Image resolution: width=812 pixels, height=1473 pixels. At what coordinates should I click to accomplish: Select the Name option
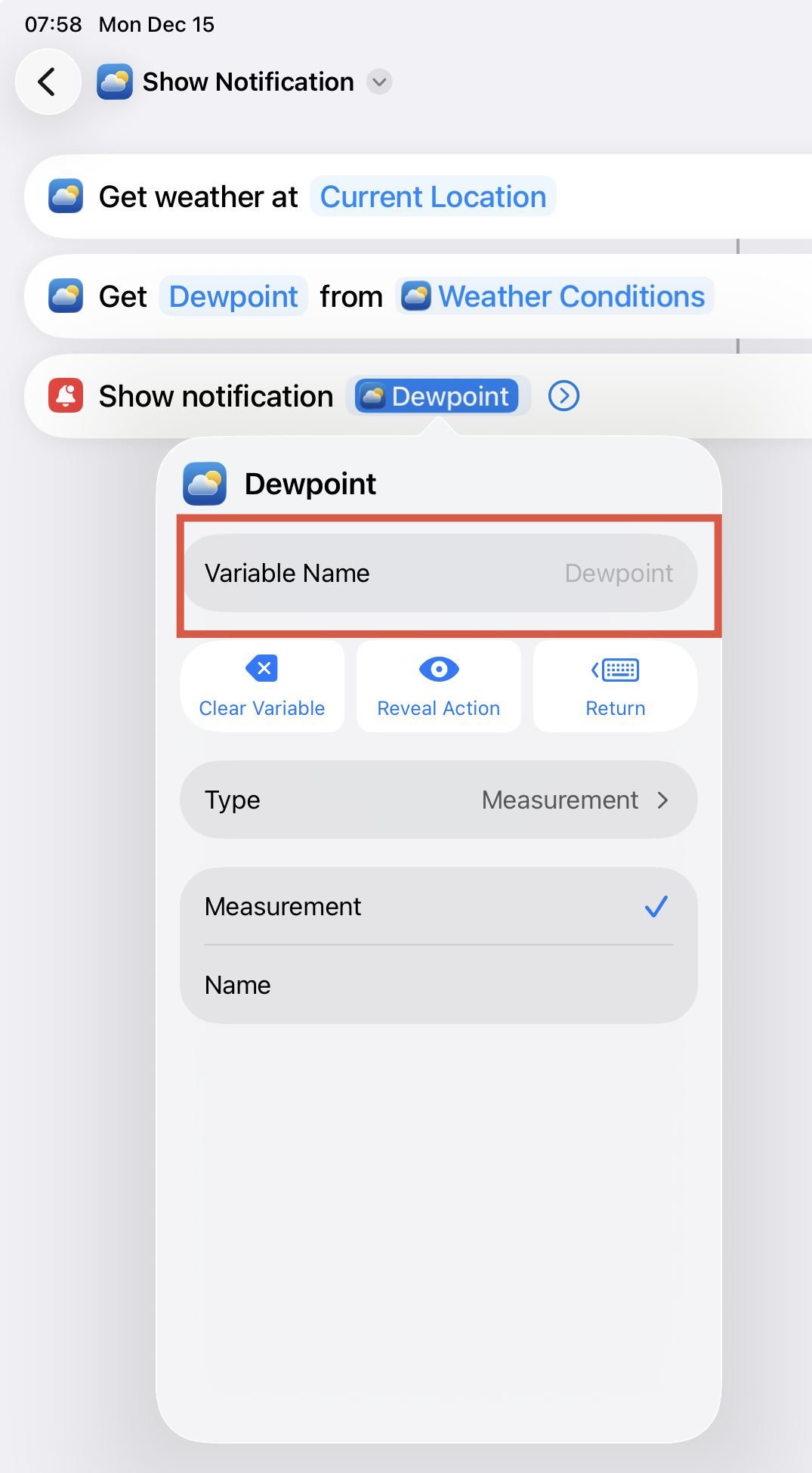pos(439,985)
